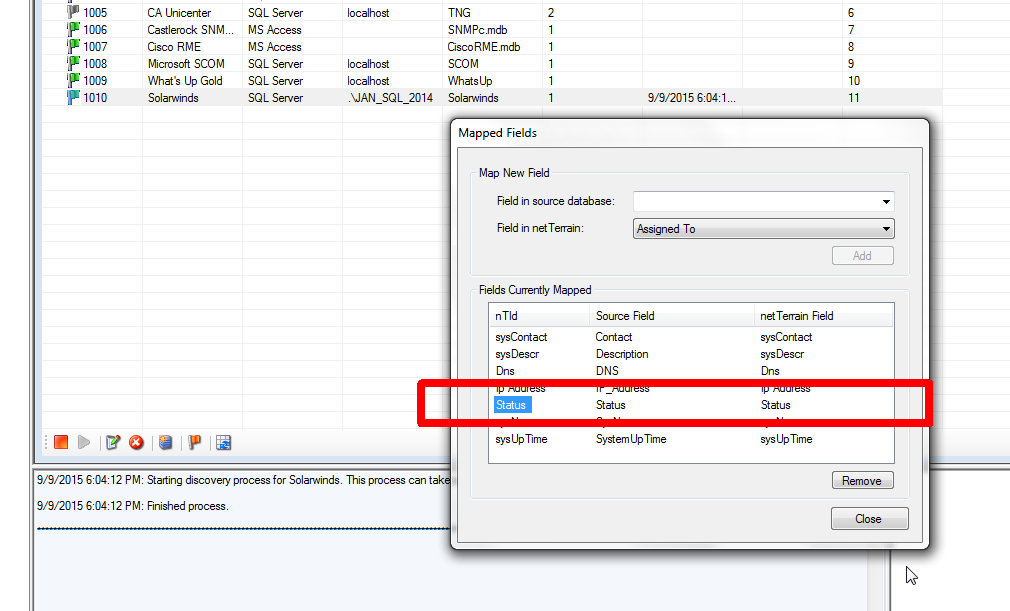
Task: Click the 'Source Field' column header
Action: 625,316
